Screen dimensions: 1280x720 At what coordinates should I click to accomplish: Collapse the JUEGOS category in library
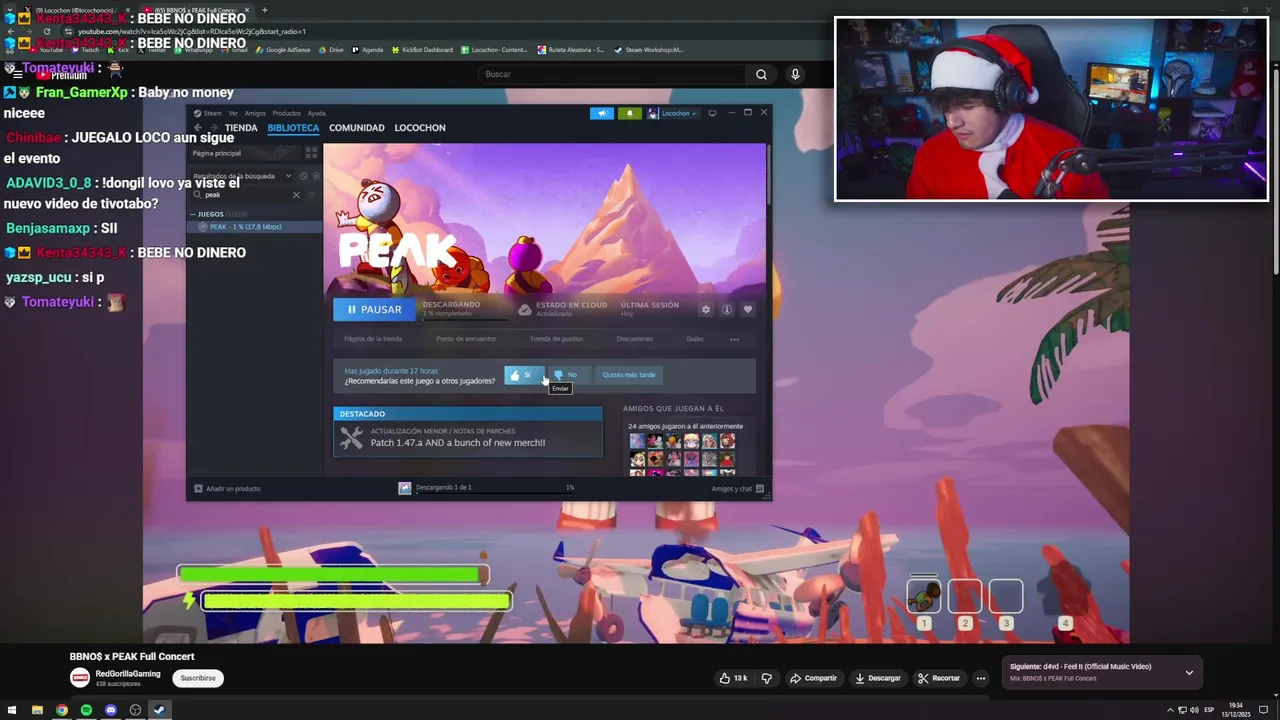pos(210,214)
